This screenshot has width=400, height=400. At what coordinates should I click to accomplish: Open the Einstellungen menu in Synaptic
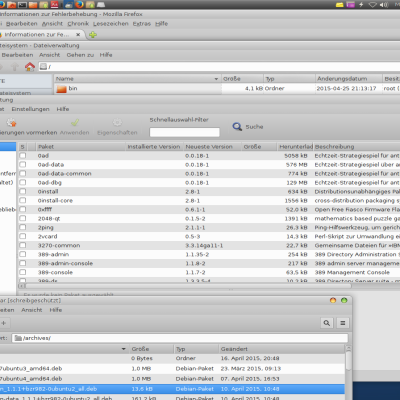pyautogui.click(x=30, y=109)
